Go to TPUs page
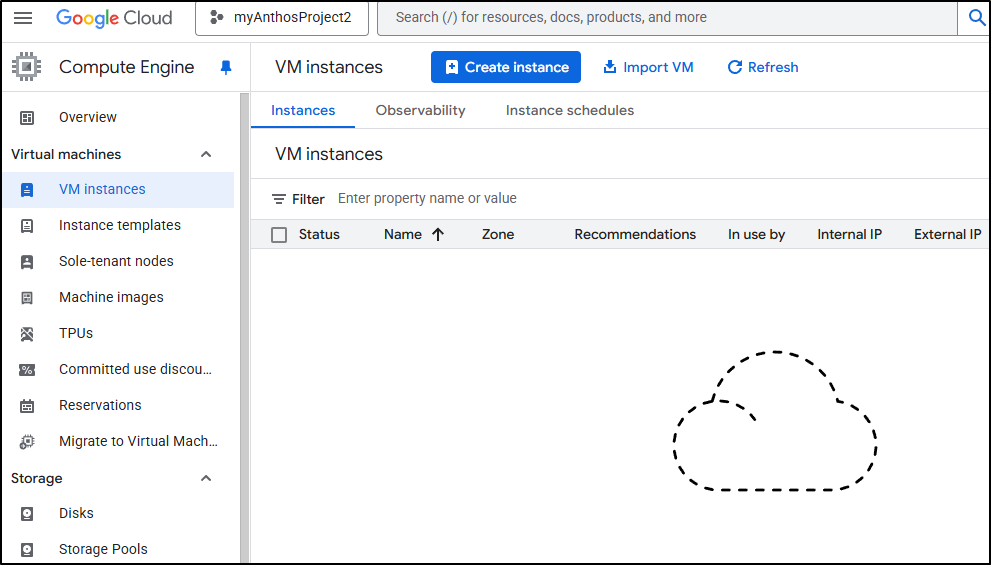Screen dimensions: 991x565 coord(76,333)
